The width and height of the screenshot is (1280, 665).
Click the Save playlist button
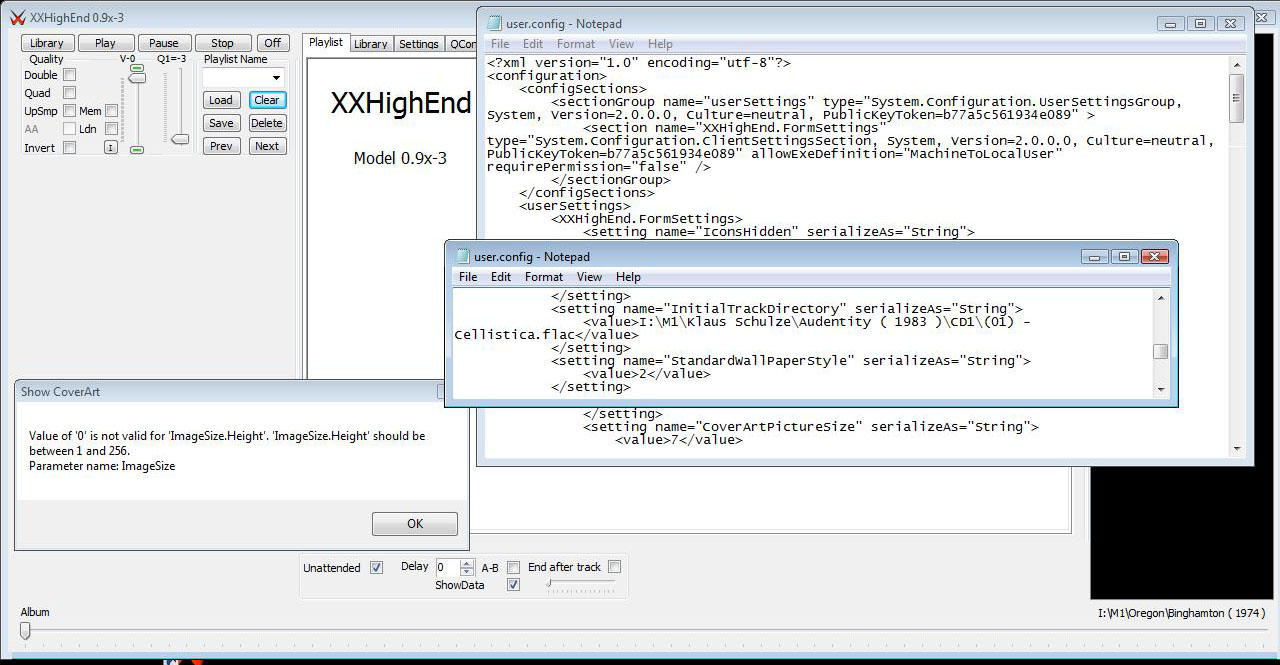click(221, 123)
